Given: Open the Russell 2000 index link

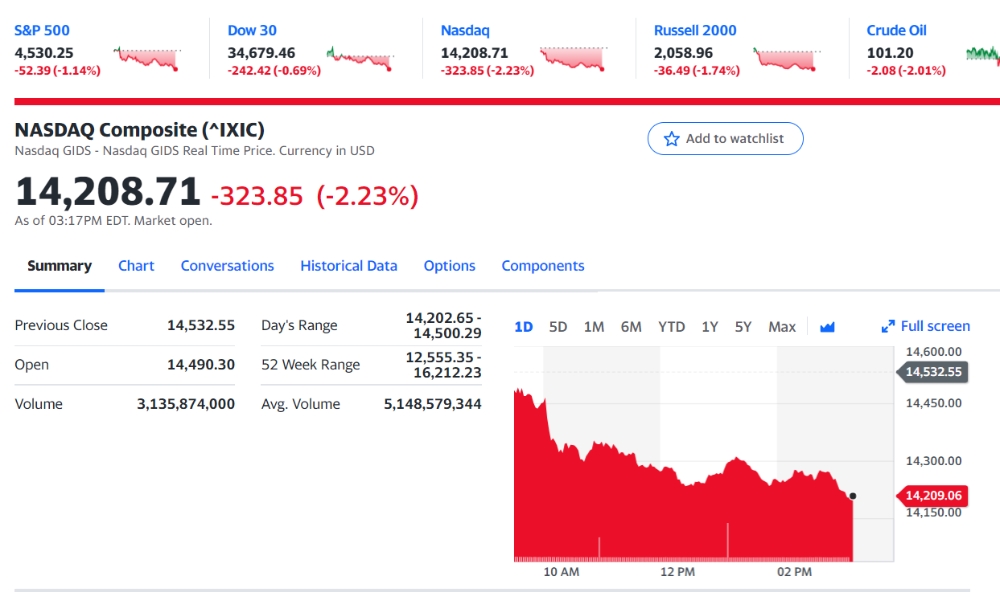Looking at the screenshot, I should point(695,31).
